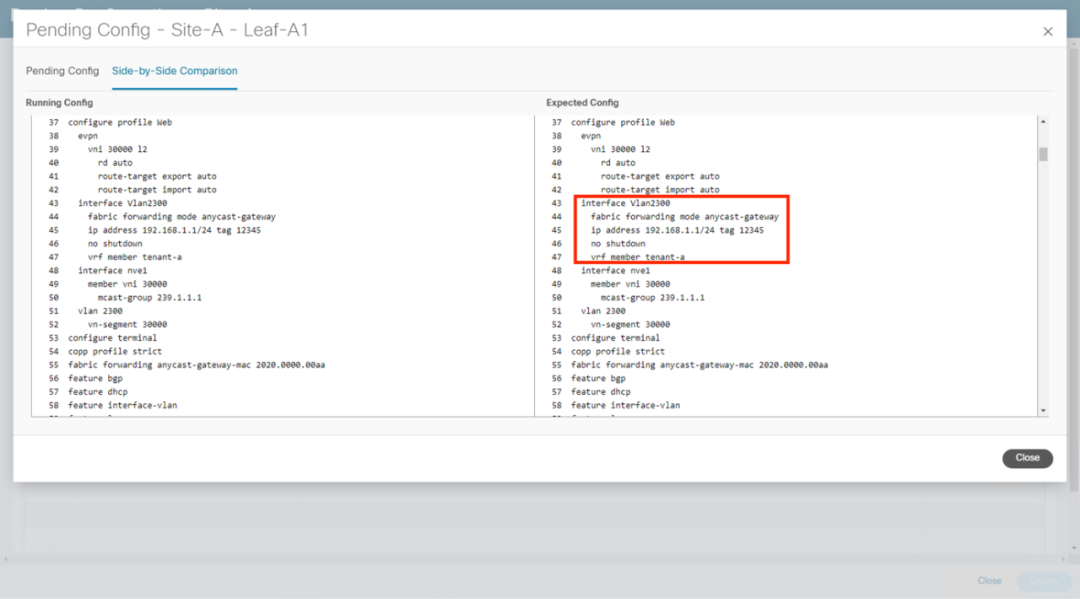Click expected config feature bgp line
Viewport: 1080px width, 599px height.
(598, 379)
